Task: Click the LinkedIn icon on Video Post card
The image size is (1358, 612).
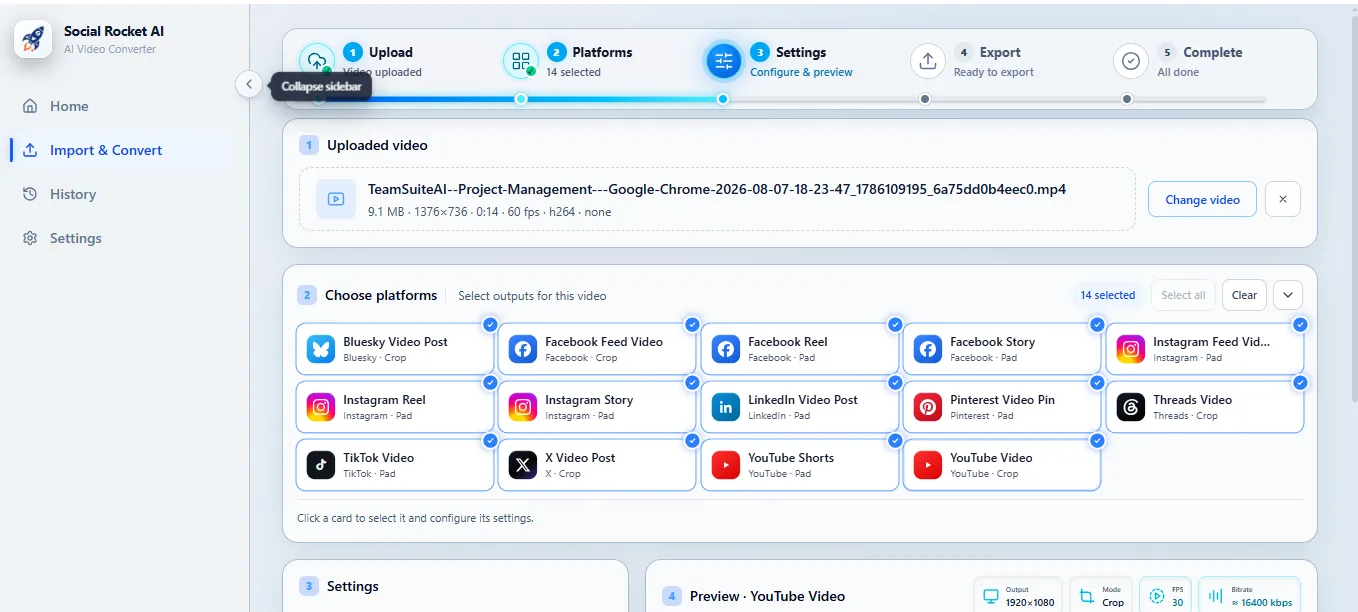Action: point(726,407)
